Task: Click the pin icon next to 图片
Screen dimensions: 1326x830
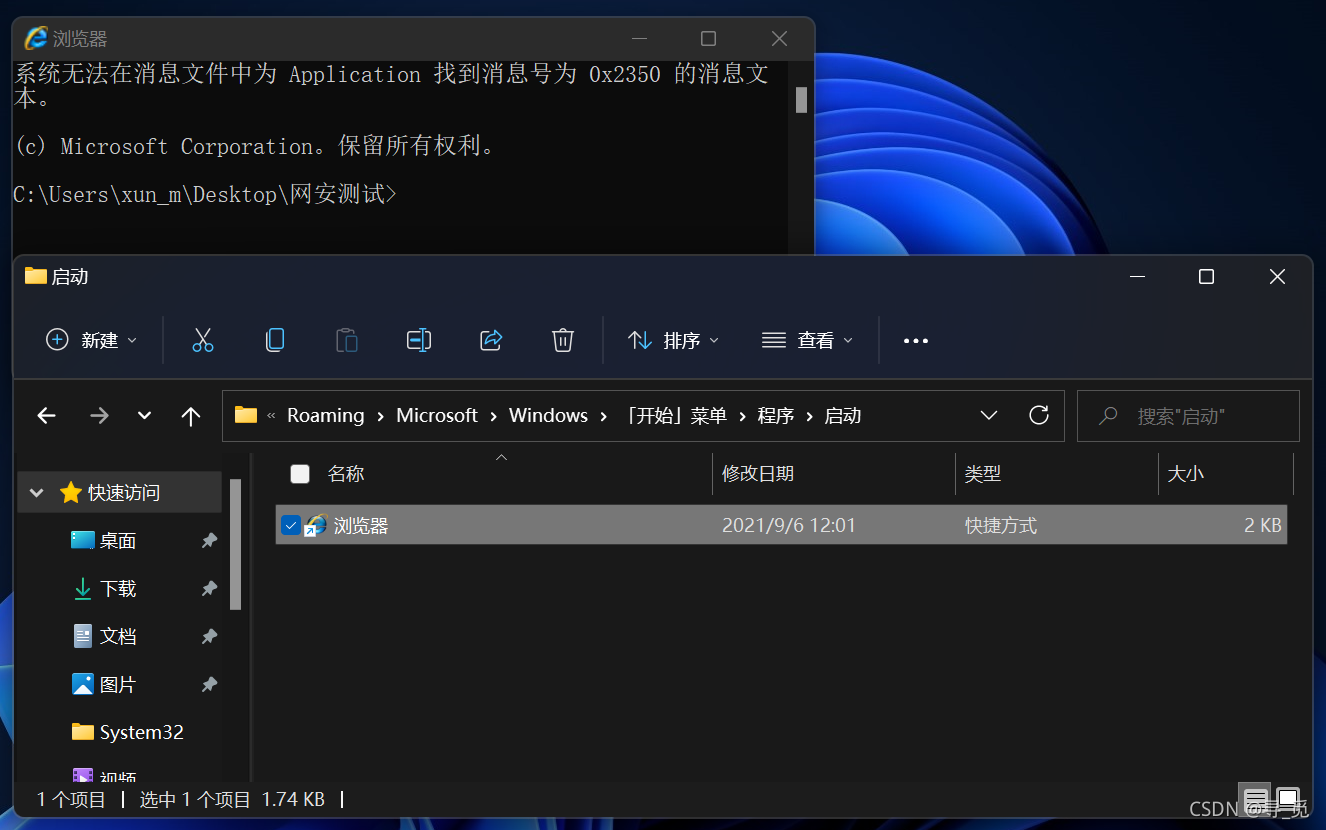Action: (209, 685)
